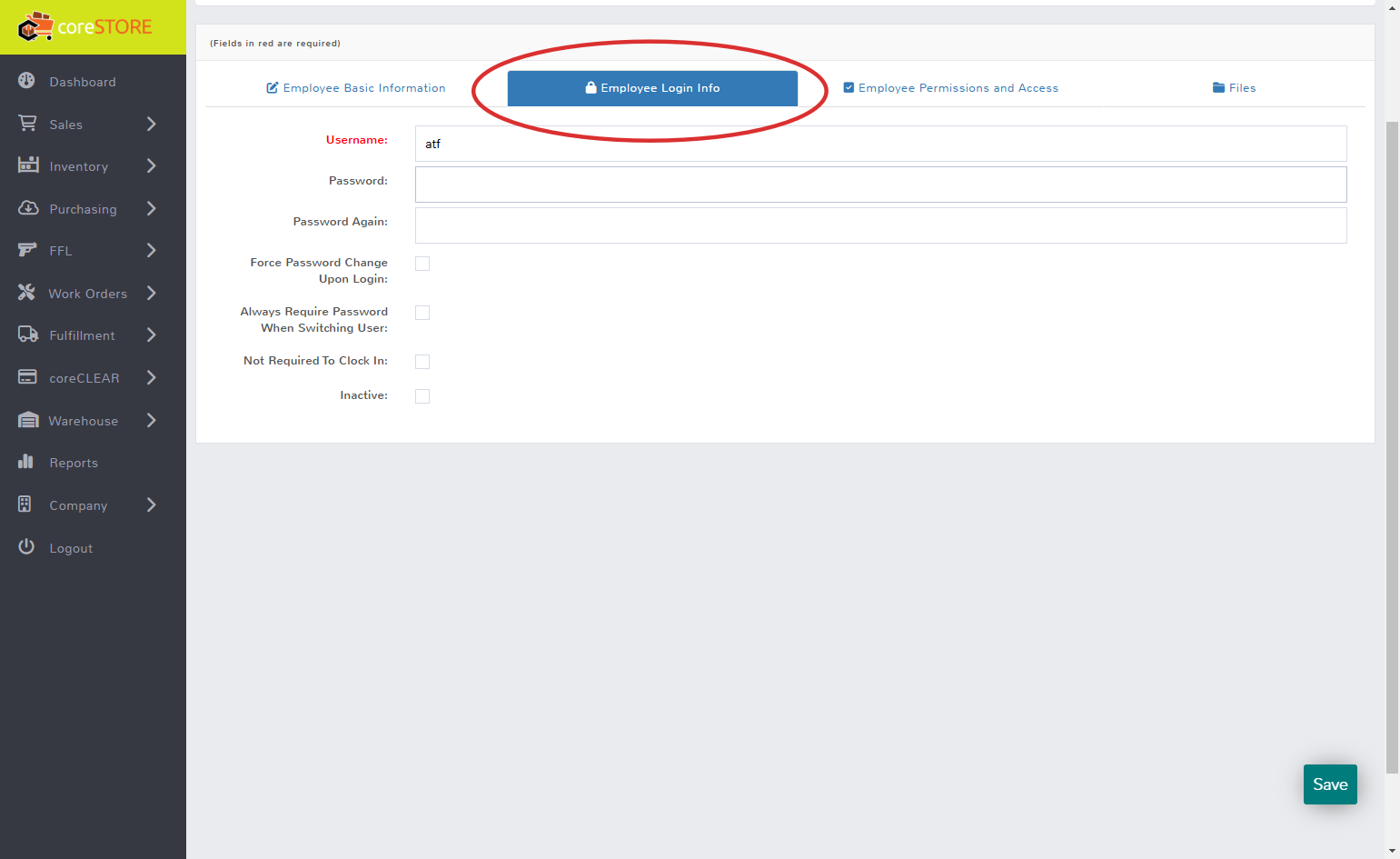1400x859 pixels.
Task: Click the Purchasing cloud download icon
Action: pos(28,208)
